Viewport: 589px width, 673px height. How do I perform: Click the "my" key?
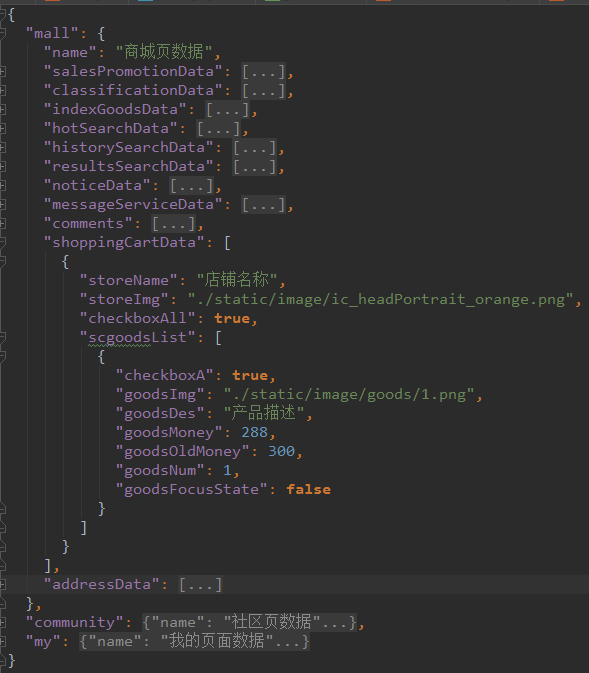pos(43,642)
